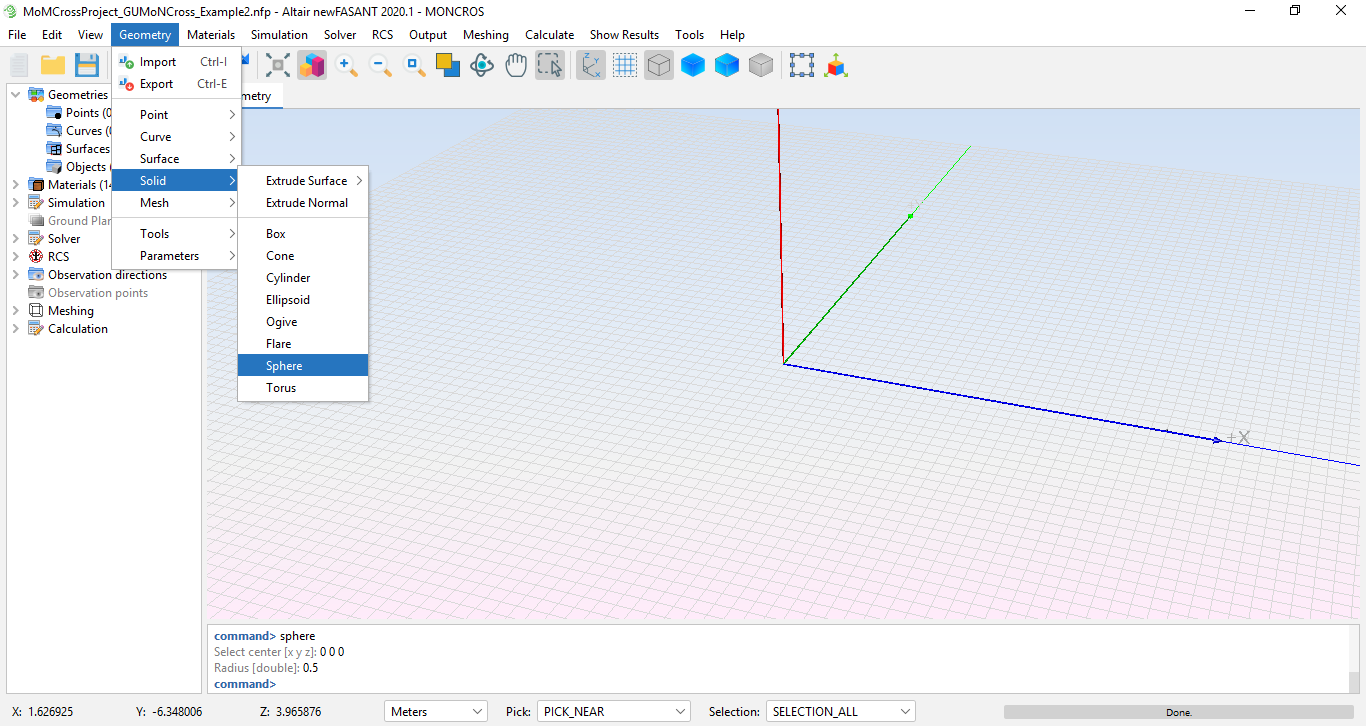The height and width of the screenshot is (726, 1366).
Task: Click Import in the Geometry menu
Action: click(x=158, y=62)
